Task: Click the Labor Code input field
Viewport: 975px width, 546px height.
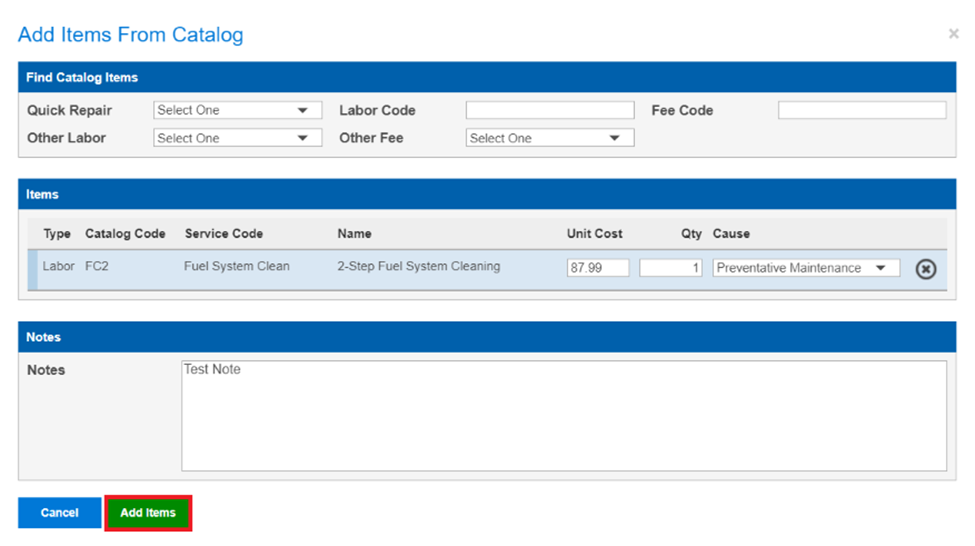Action: pos(550,110)
